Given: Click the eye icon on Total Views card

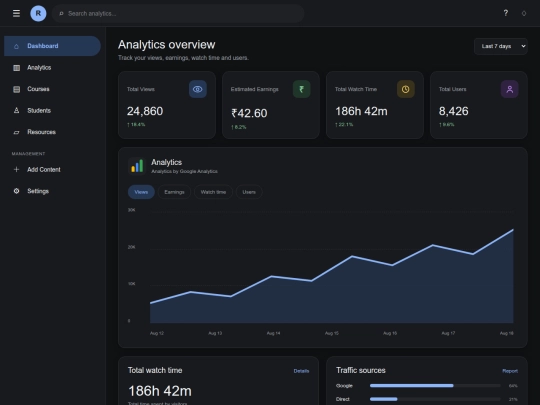Looking at the screenshot, I should click(x=198, y=89).
